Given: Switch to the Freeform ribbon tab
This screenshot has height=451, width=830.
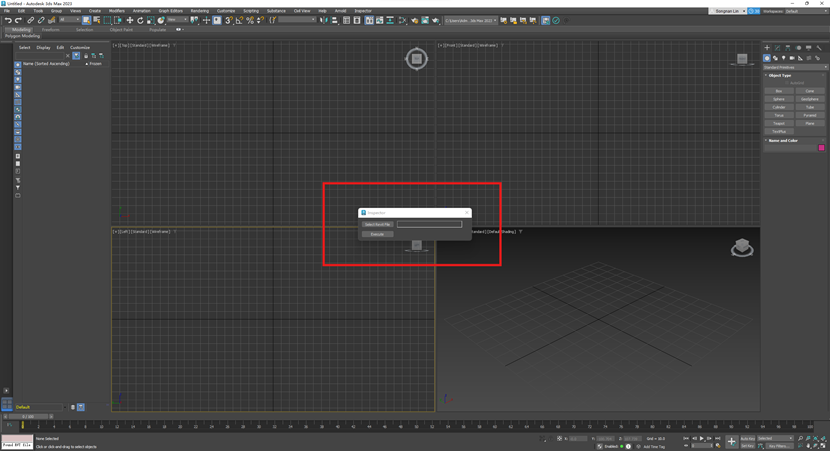Looking at the screenshot, I should [x=51, y=30].
